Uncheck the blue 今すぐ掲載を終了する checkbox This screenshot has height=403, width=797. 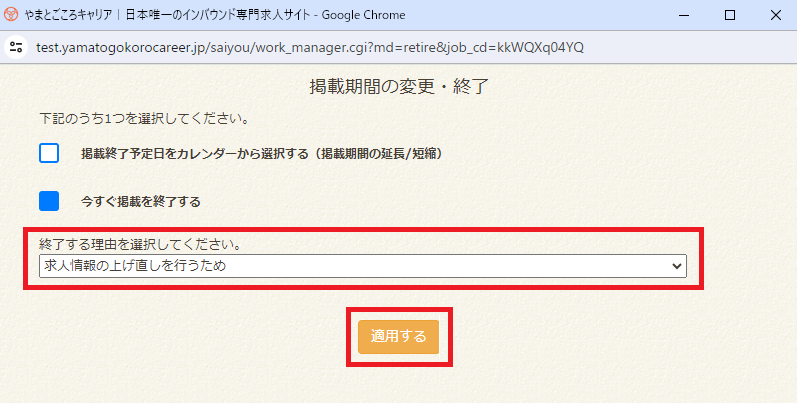pos(49,201)
